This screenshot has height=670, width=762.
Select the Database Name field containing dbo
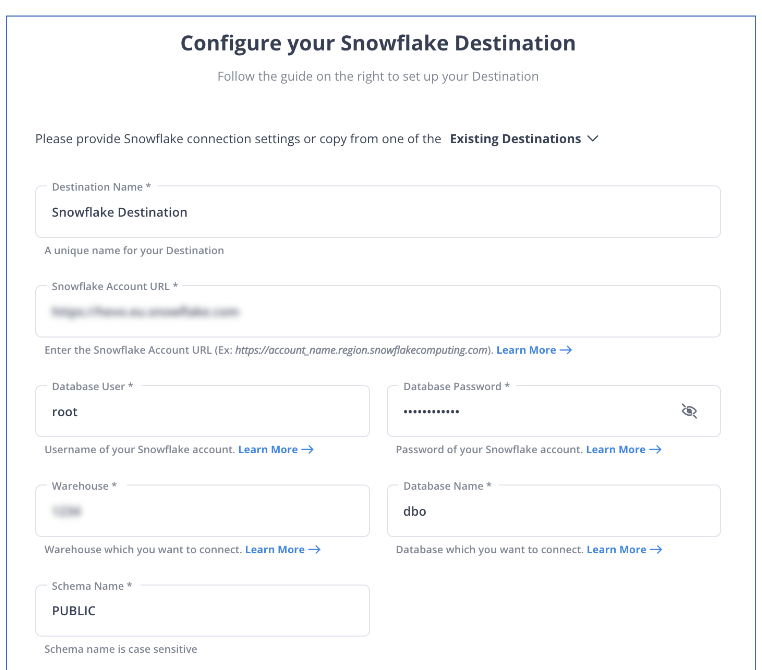point(554,511)
